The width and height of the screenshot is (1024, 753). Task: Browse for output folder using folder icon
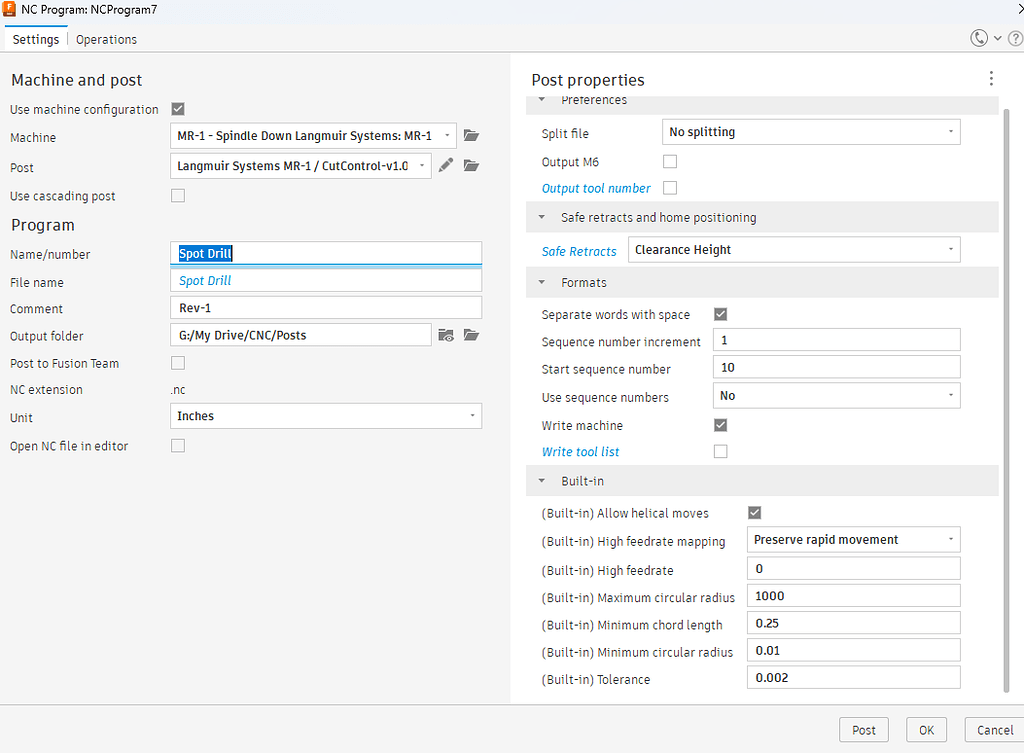pyautogui.click(x=472, y=335)
